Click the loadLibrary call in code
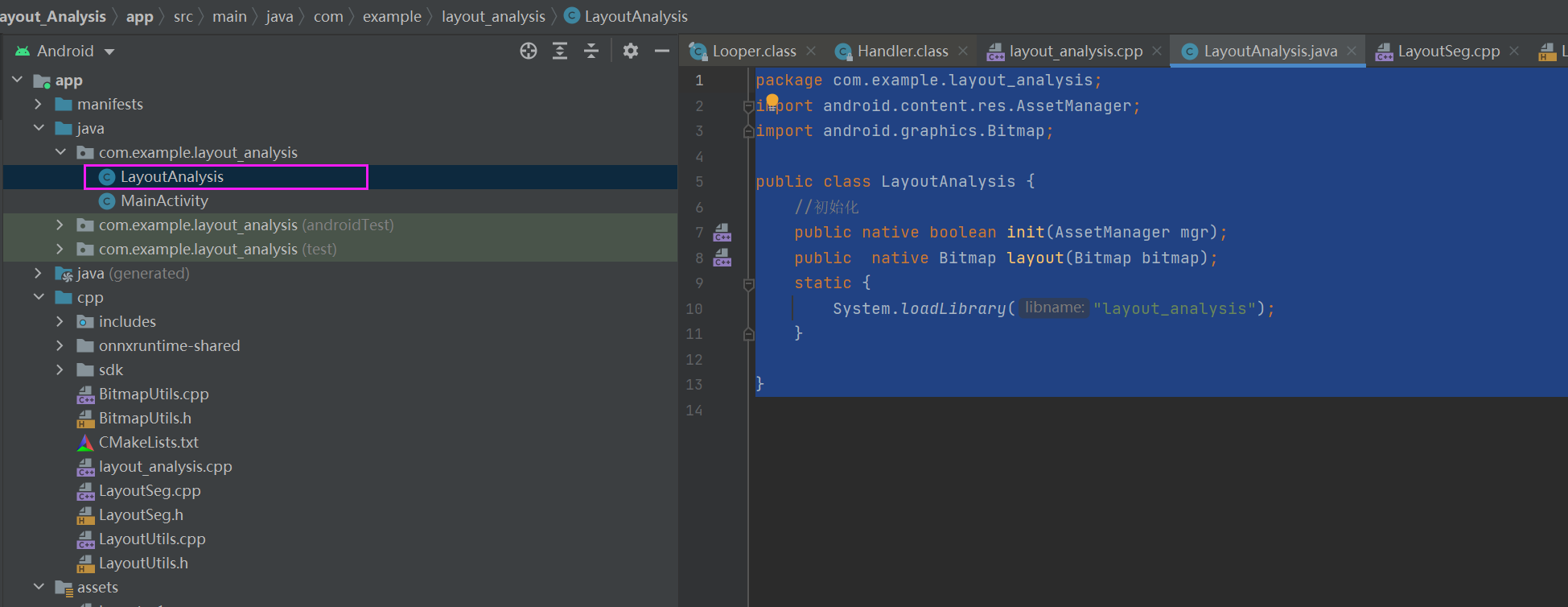1568x607 pixels. pyautogui.click(x=953, y=308)
